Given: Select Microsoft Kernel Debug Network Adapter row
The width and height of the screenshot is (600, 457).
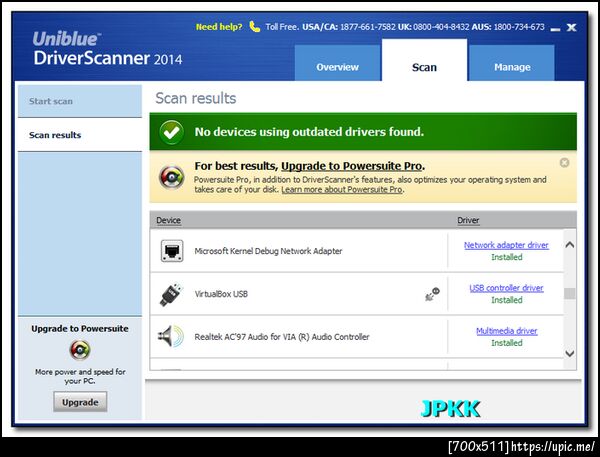Looking at the screenshot, I should [357, 251].
